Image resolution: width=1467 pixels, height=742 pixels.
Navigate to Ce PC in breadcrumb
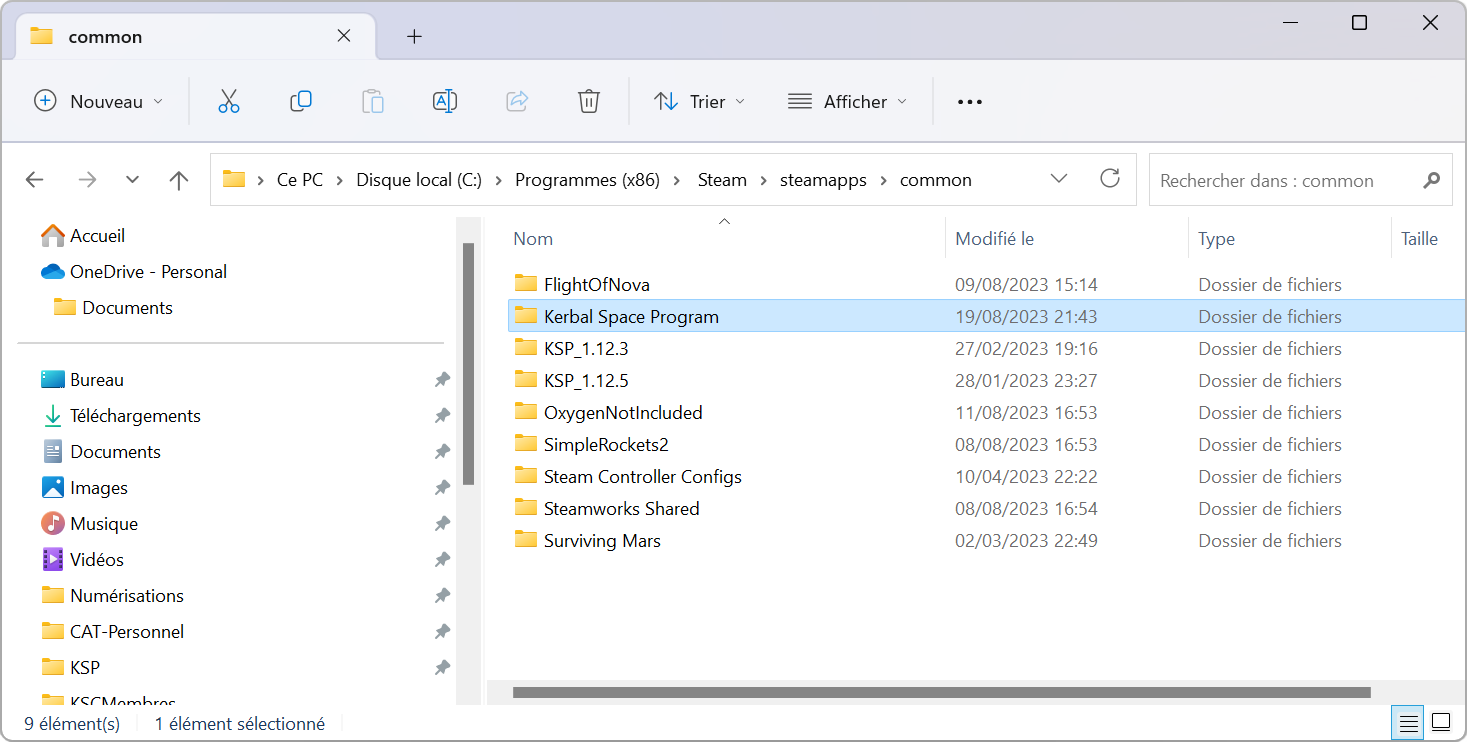click(x=300, y=180)
